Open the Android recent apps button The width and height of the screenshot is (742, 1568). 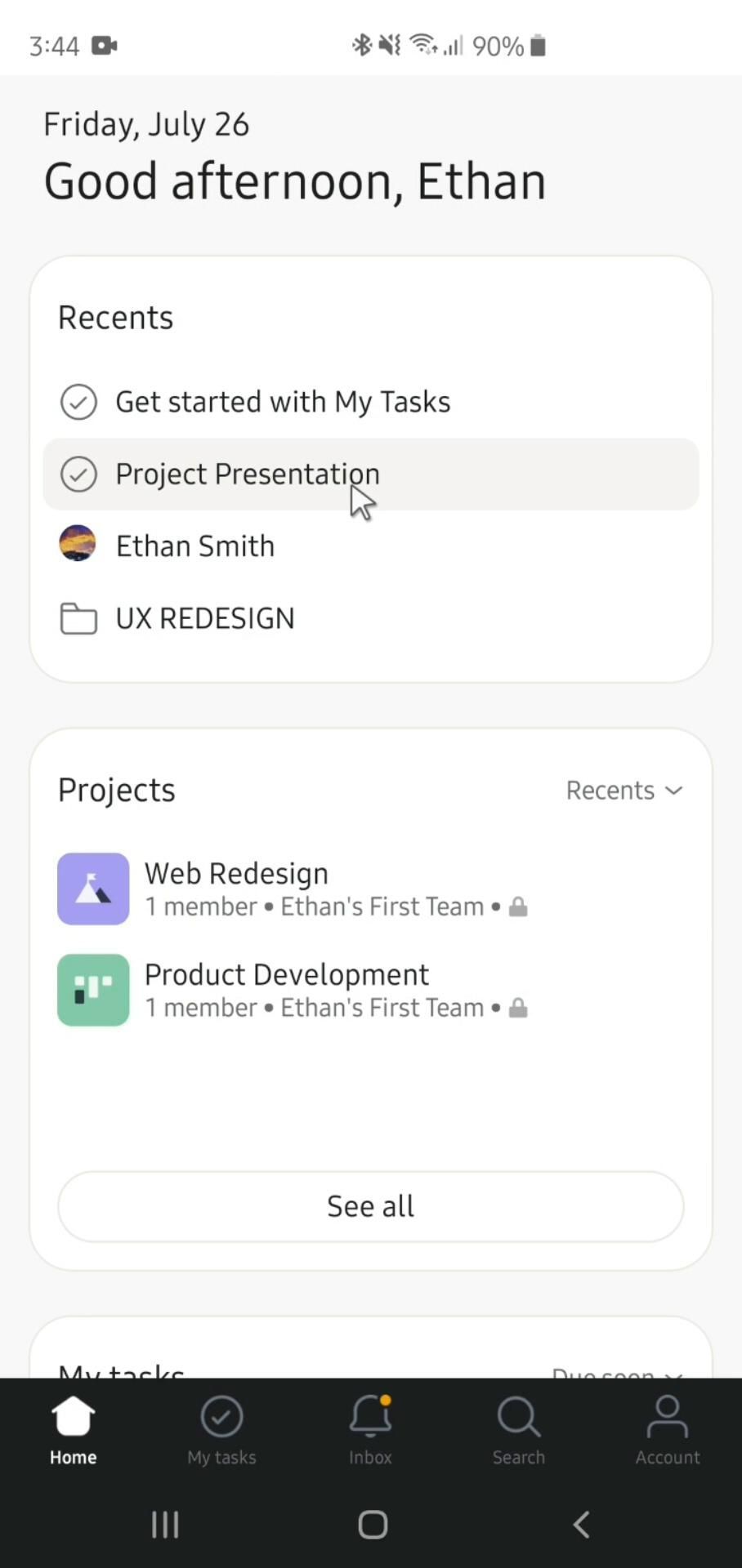coord(165,1524)
